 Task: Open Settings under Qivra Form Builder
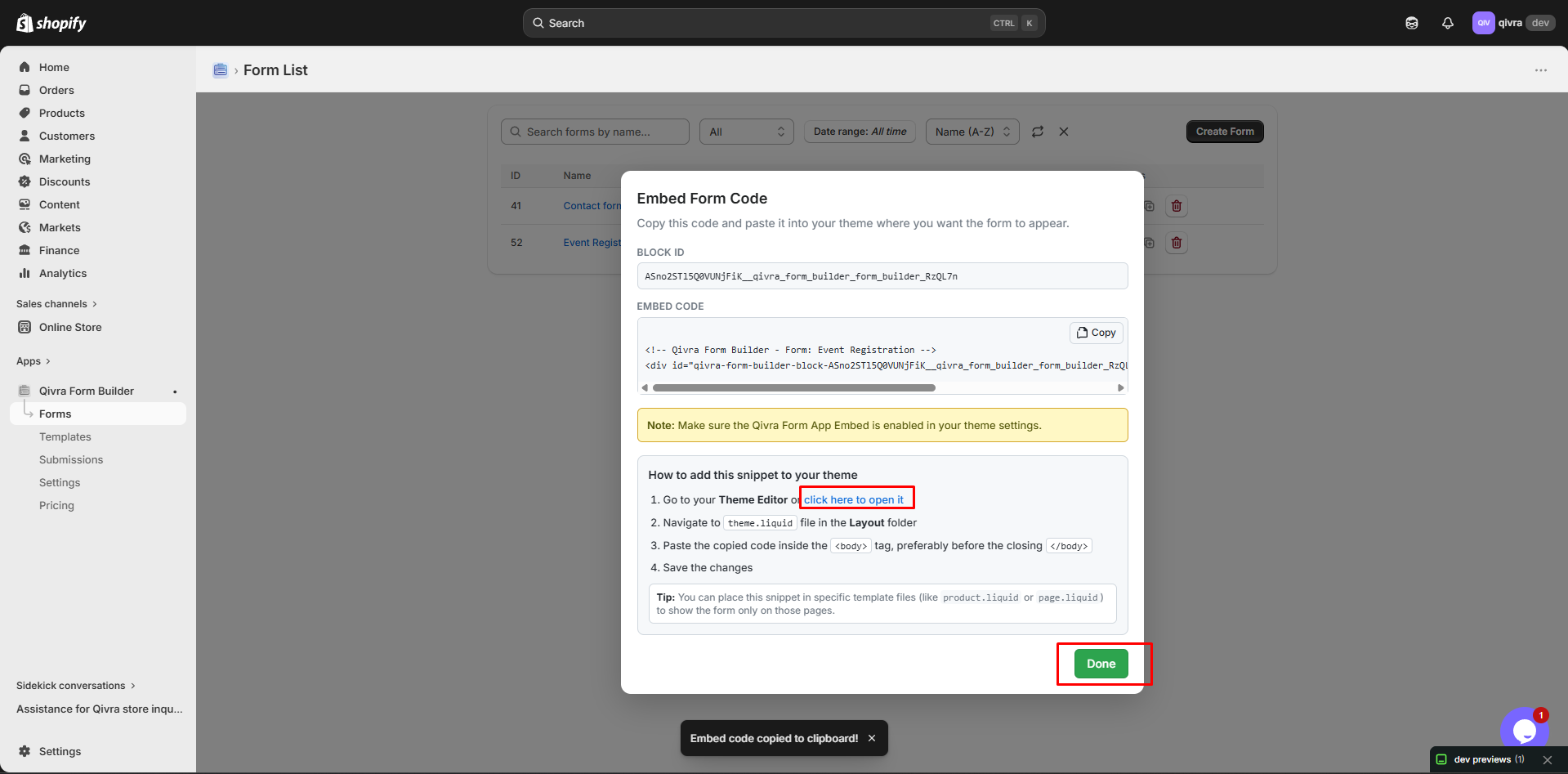point(60,482)
